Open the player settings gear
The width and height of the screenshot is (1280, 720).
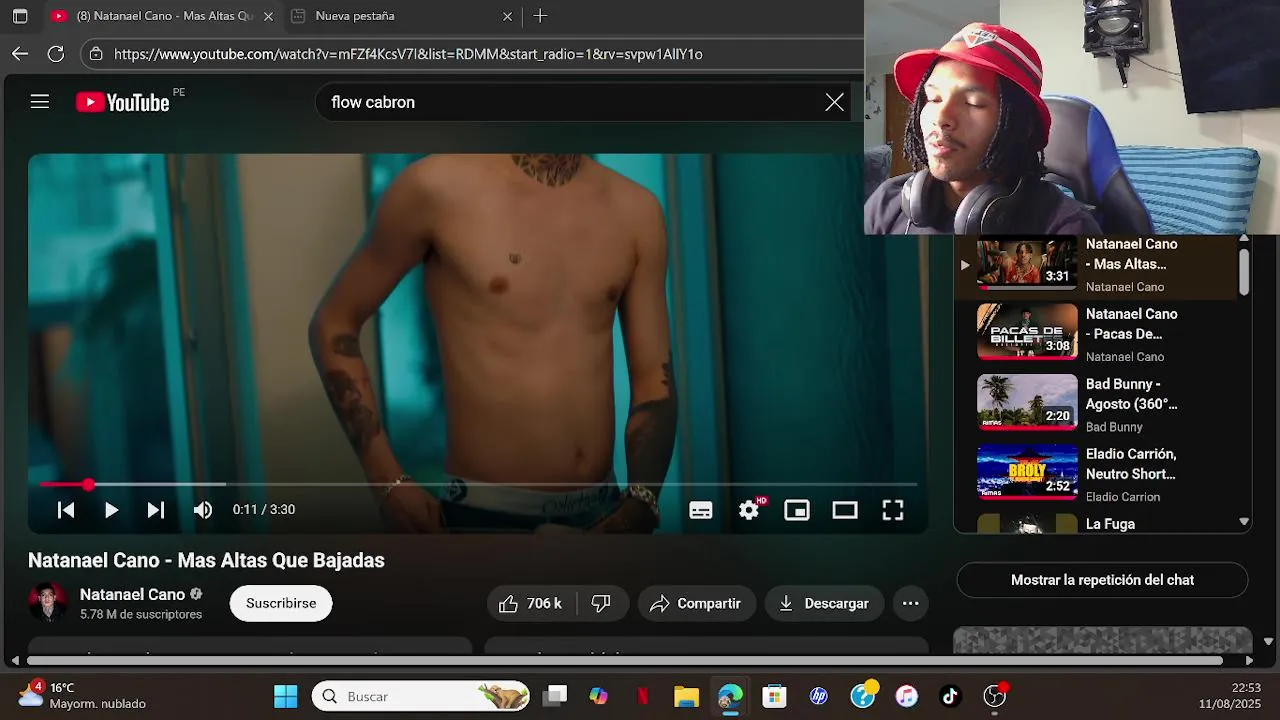[749, 510]
